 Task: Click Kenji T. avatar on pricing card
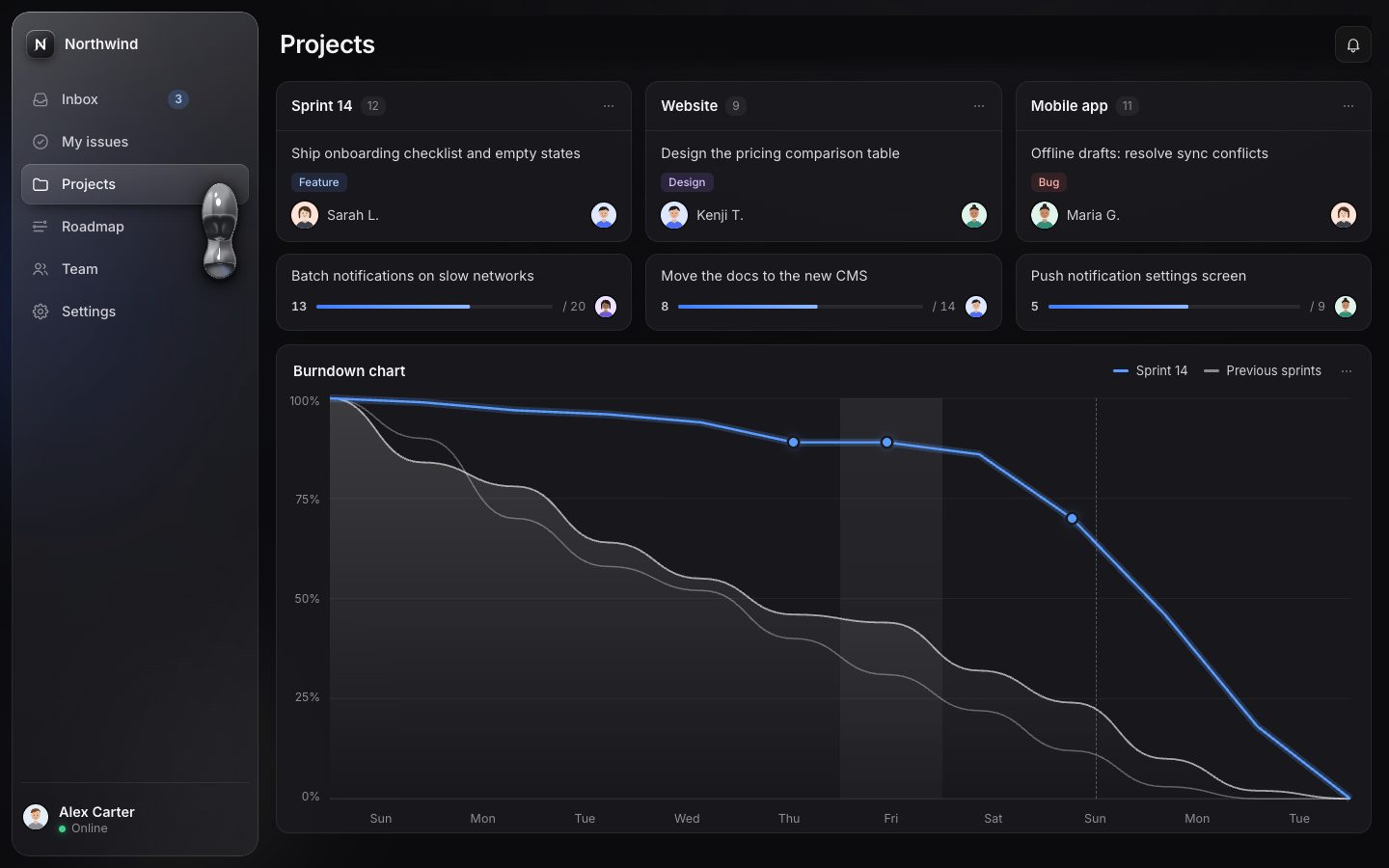(674, 215)
